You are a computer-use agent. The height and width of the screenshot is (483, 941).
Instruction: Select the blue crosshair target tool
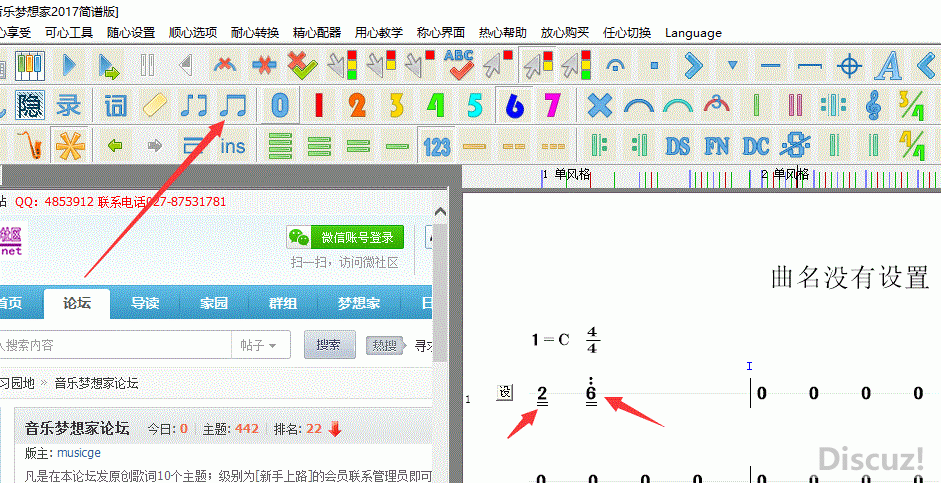[849, 65]
